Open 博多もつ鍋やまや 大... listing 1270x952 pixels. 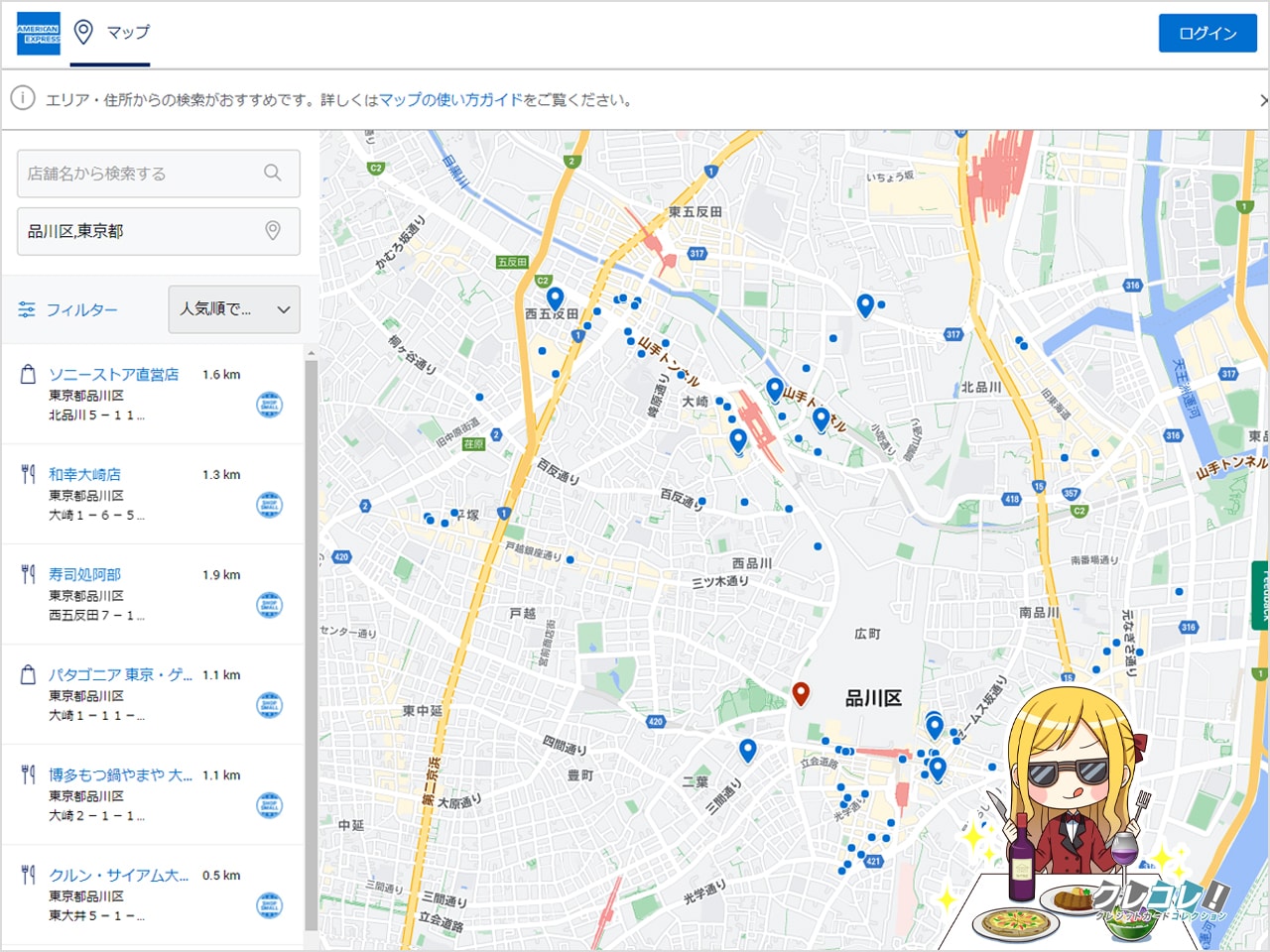pyautogui.click(x=121, y=775)
